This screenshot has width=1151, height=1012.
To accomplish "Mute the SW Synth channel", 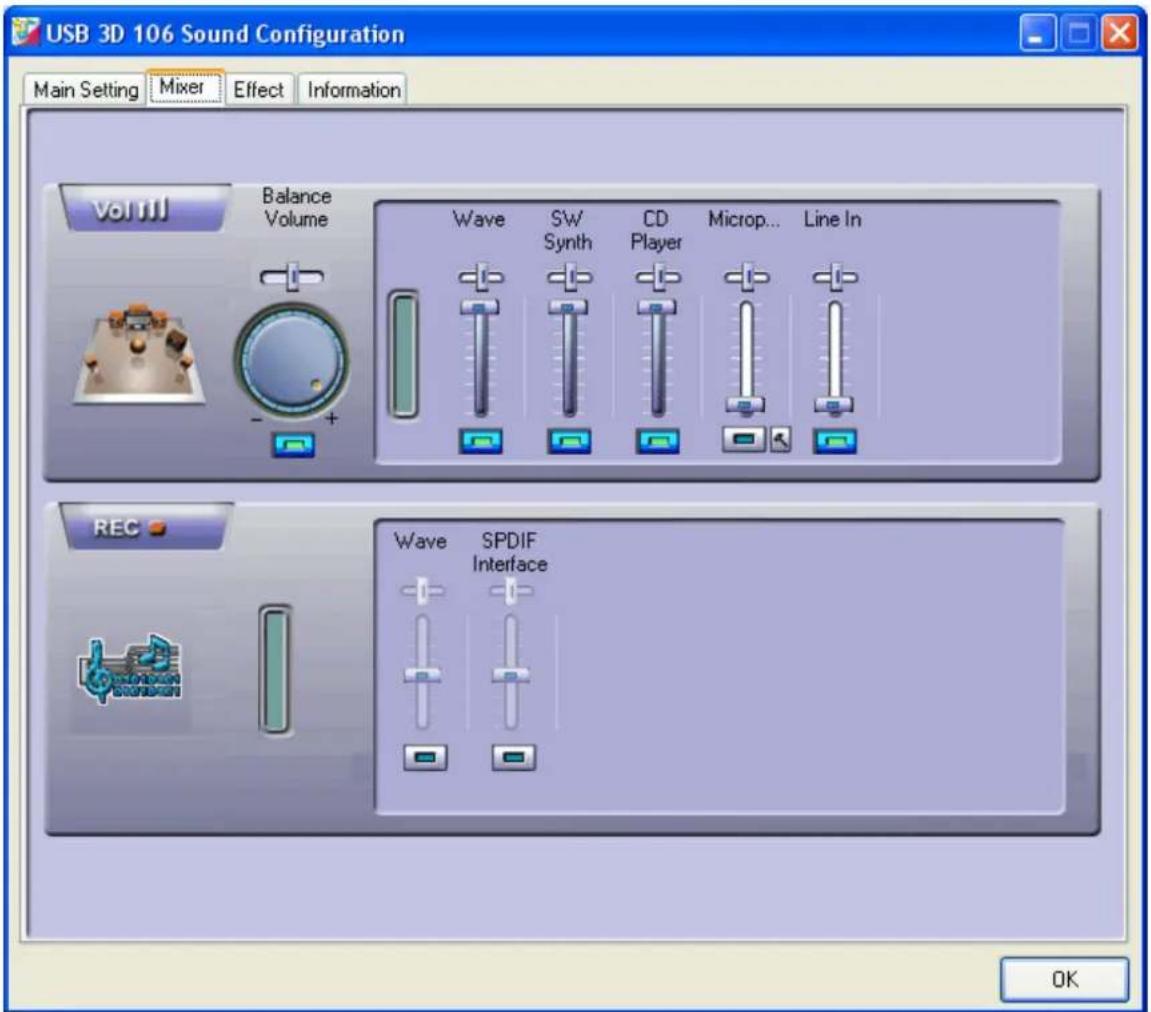I will 569,441.
